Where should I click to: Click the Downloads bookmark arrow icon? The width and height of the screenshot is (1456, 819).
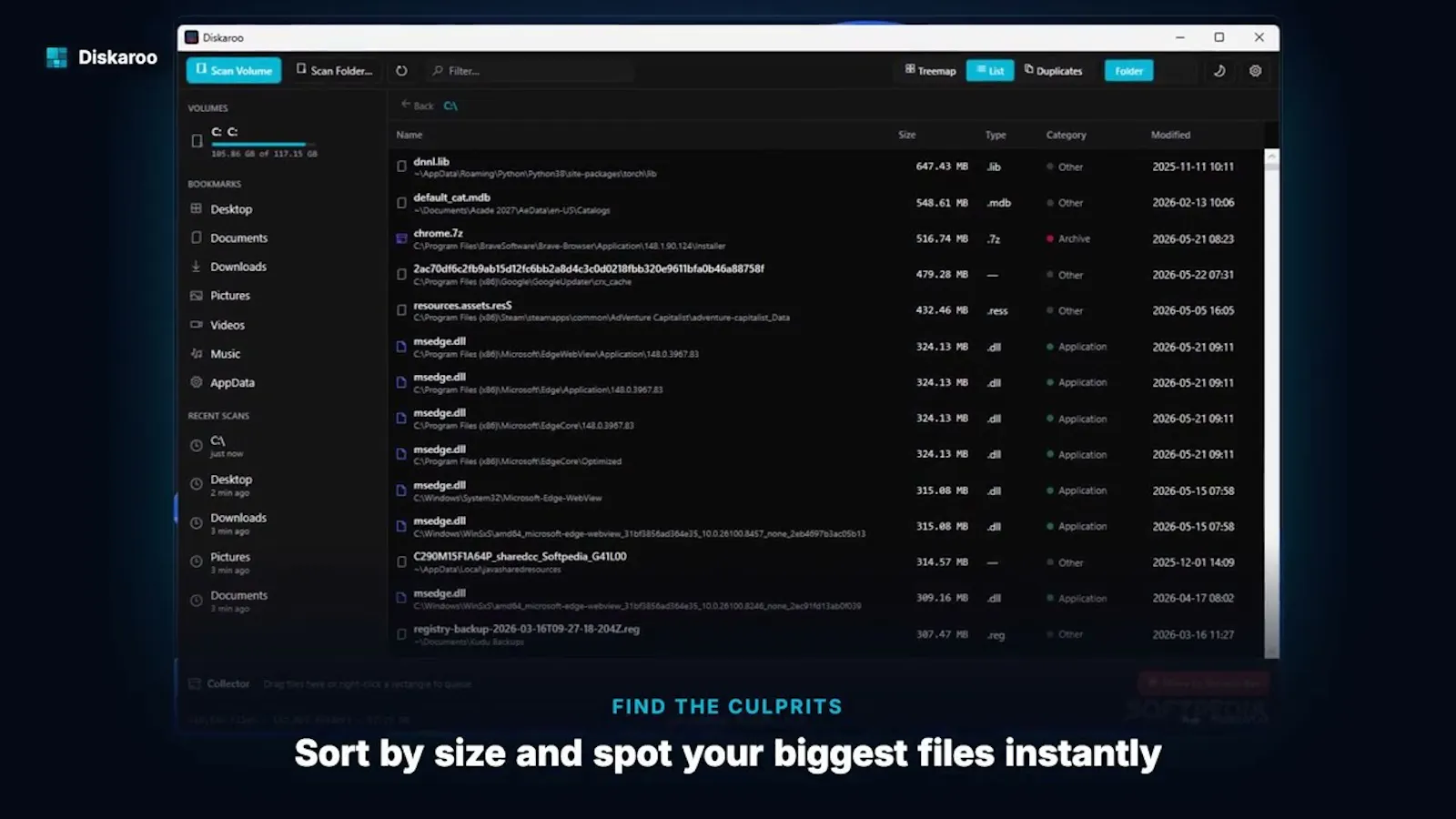(x=196, y=267)
